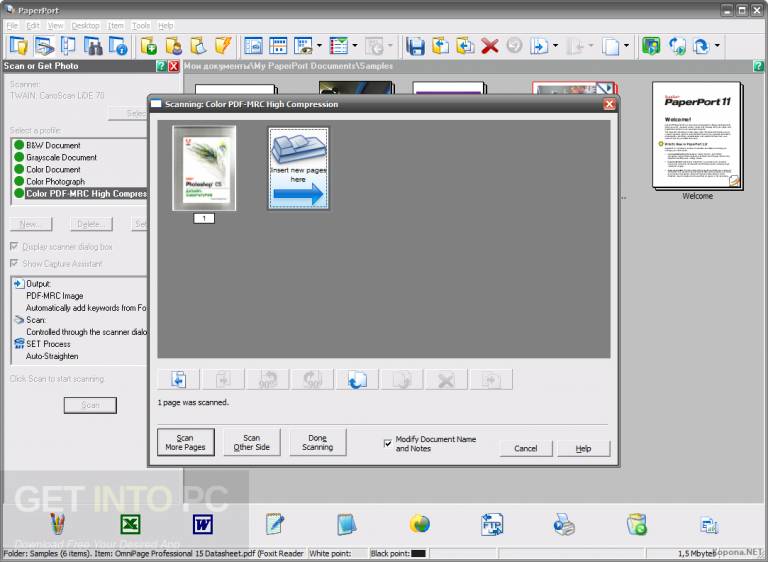Select scanned page 1 thumbnail
The width and height of the screenshot is (768, 562).
coord(204,168)
